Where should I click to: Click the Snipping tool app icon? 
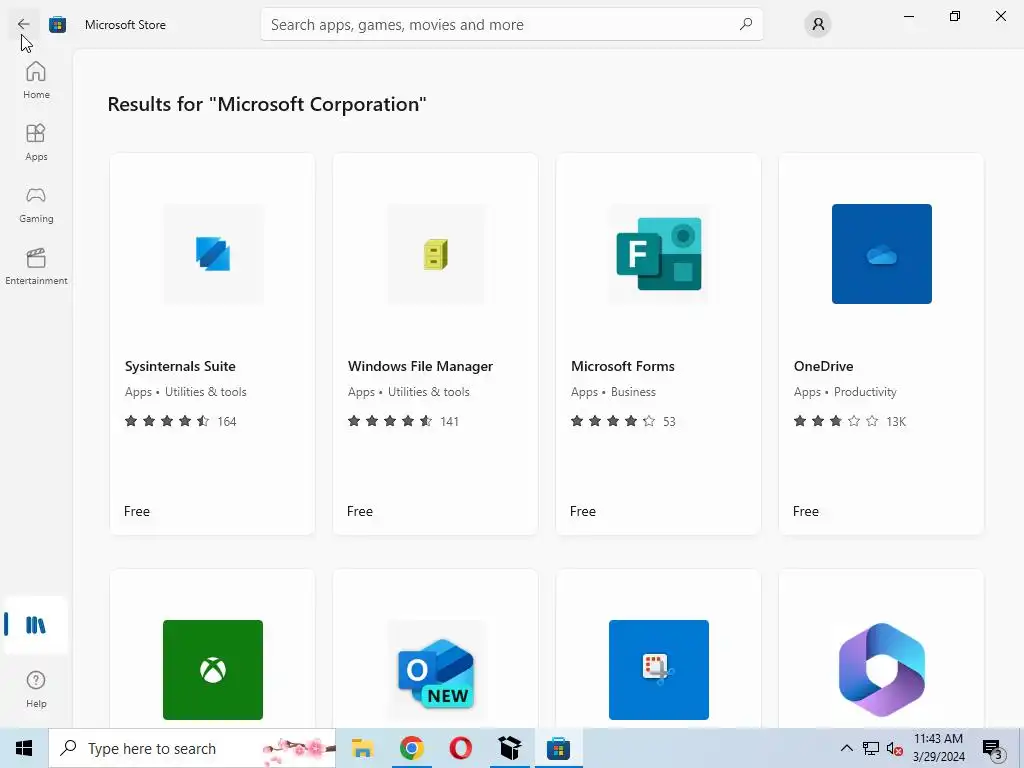659,670
